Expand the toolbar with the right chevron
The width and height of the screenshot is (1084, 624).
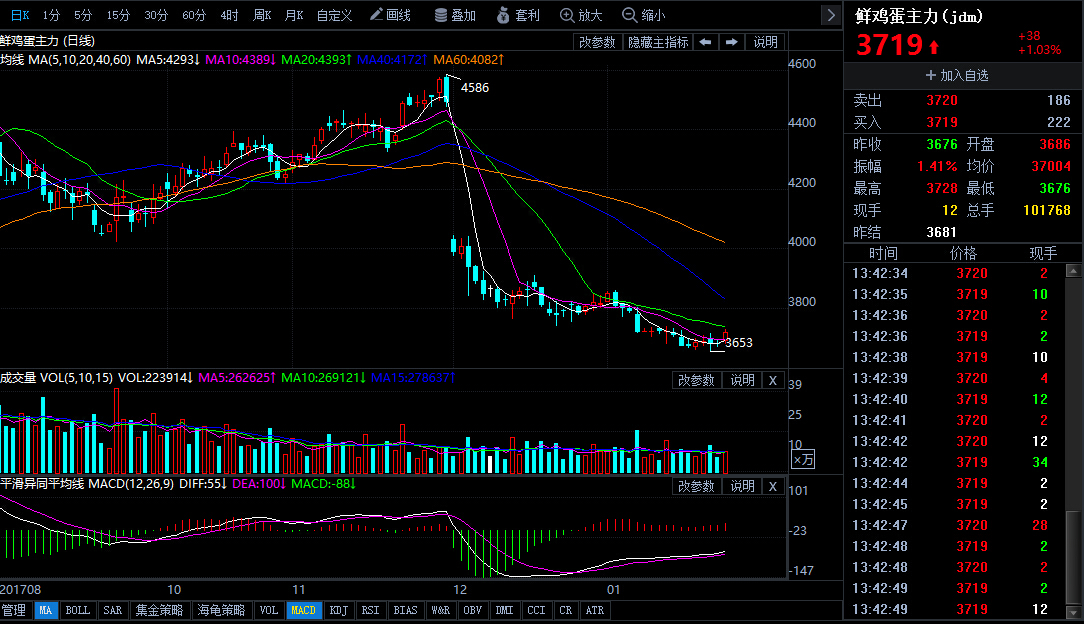click(830, 15)
